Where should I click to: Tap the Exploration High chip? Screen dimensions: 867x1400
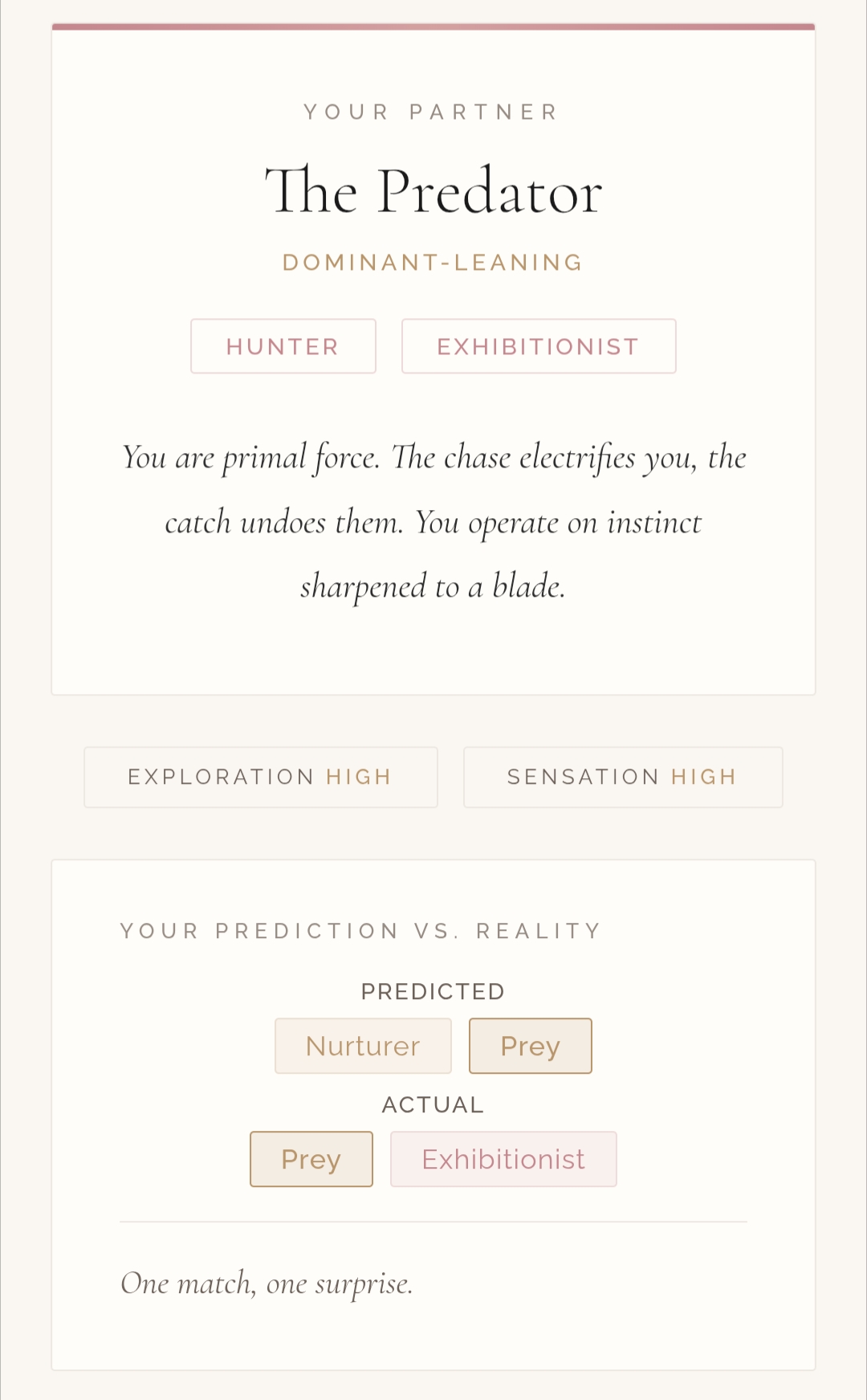tap(260, 777)
